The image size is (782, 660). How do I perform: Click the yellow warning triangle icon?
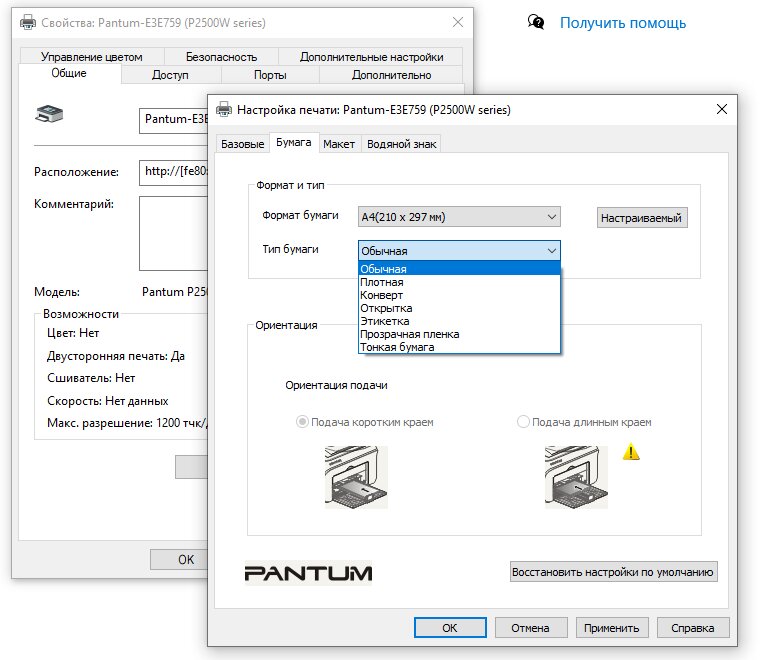(x=631, y=451)
